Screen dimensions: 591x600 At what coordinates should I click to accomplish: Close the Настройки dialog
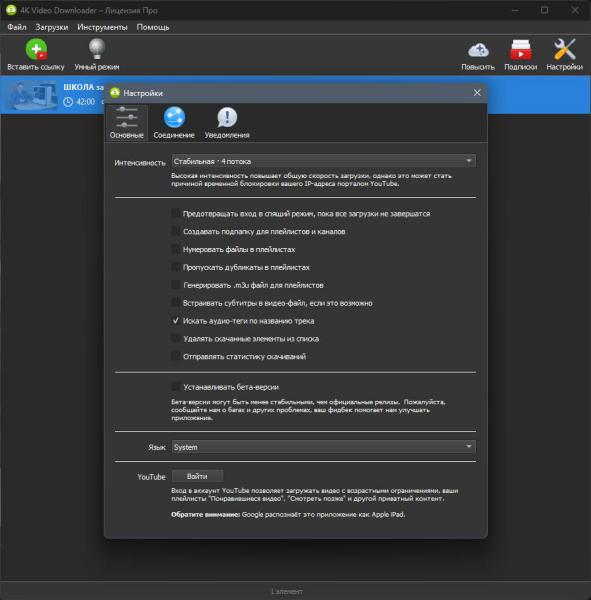tap(477, 93)
